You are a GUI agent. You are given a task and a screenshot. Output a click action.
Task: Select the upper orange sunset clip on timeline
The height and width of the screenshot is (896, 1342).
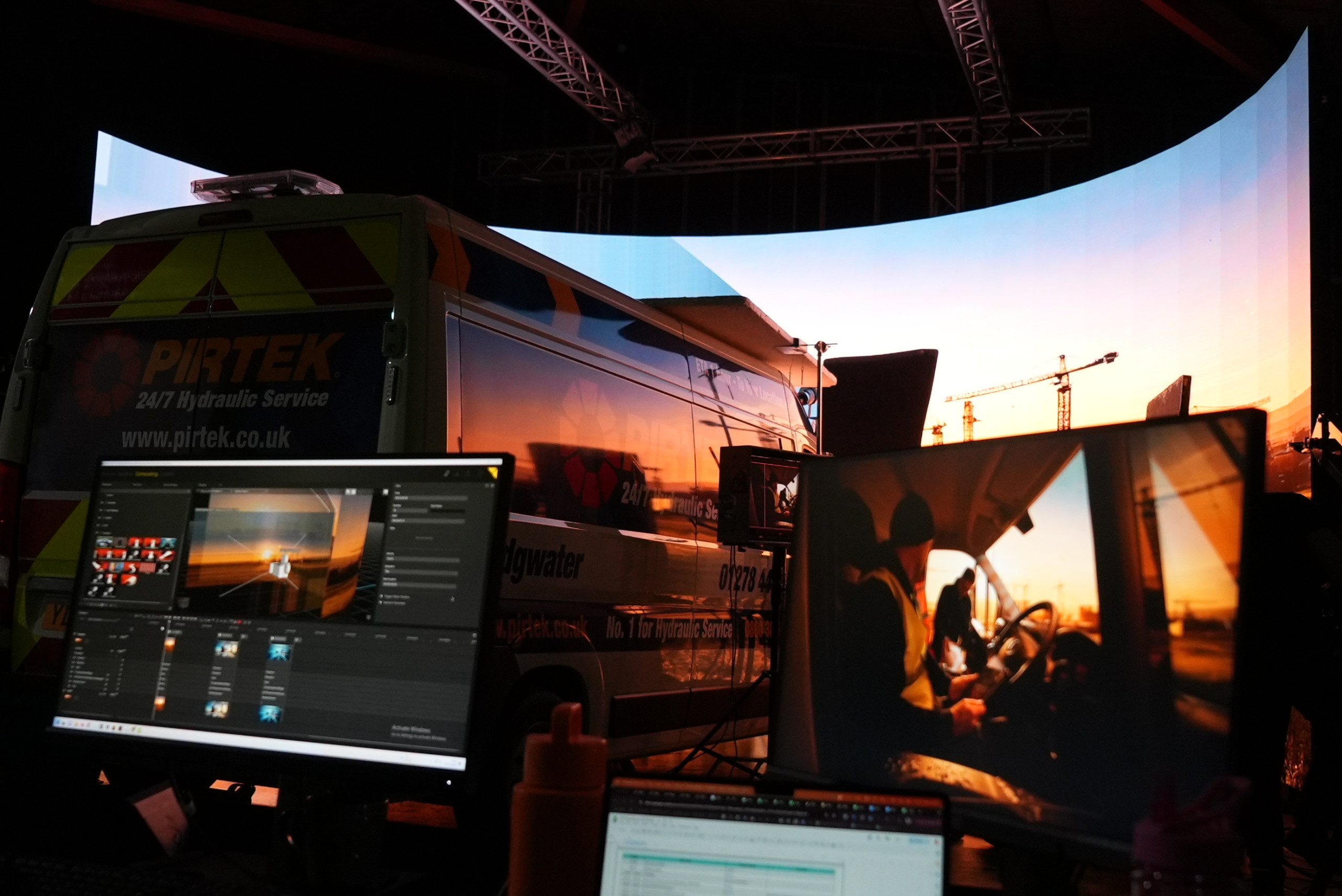tap(170, 644)
